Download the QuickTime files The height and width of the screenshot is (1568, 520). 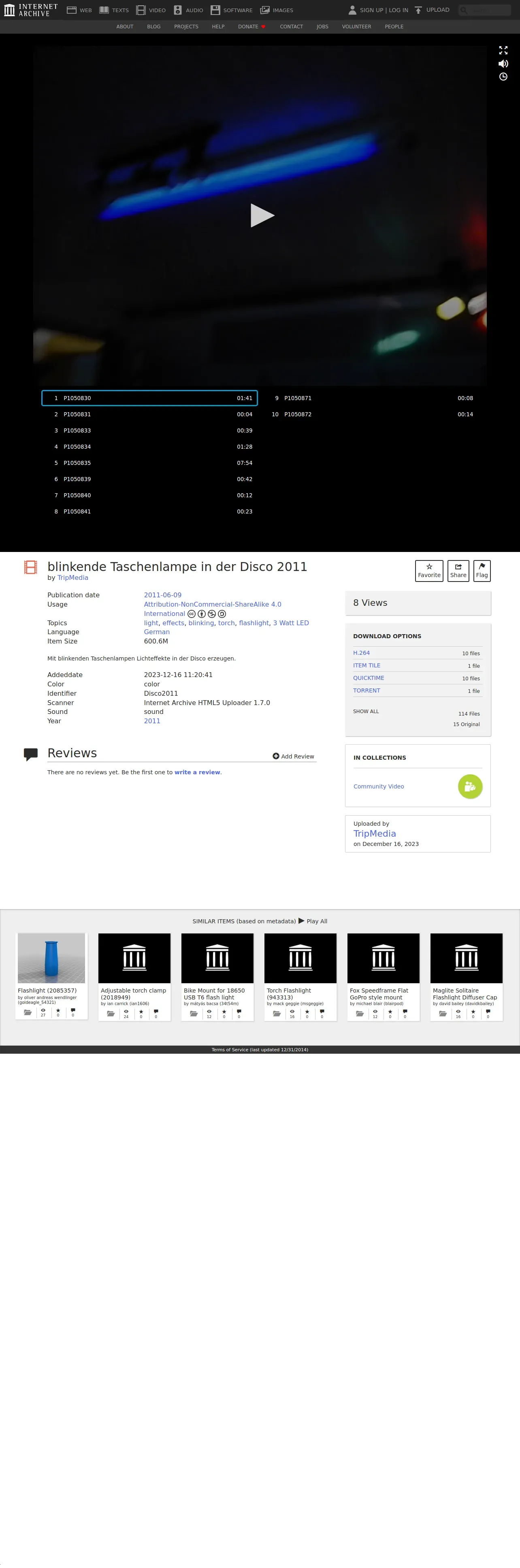point(369,678)
